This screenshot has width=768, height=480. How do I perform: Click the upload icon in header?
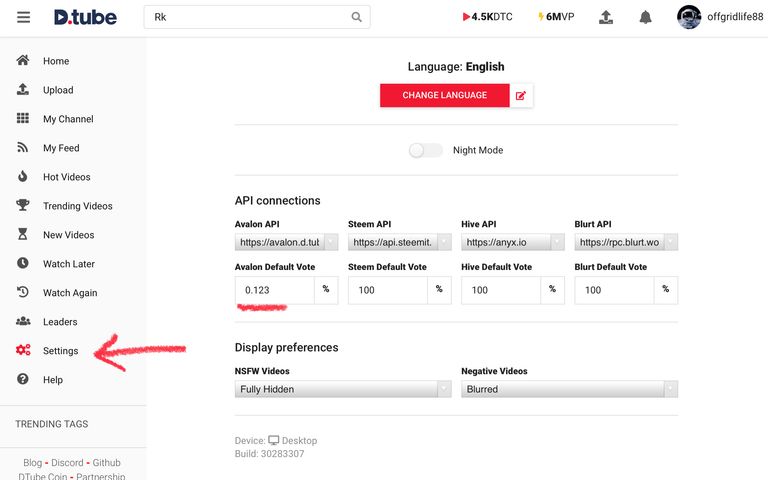[x=606, y=17]
